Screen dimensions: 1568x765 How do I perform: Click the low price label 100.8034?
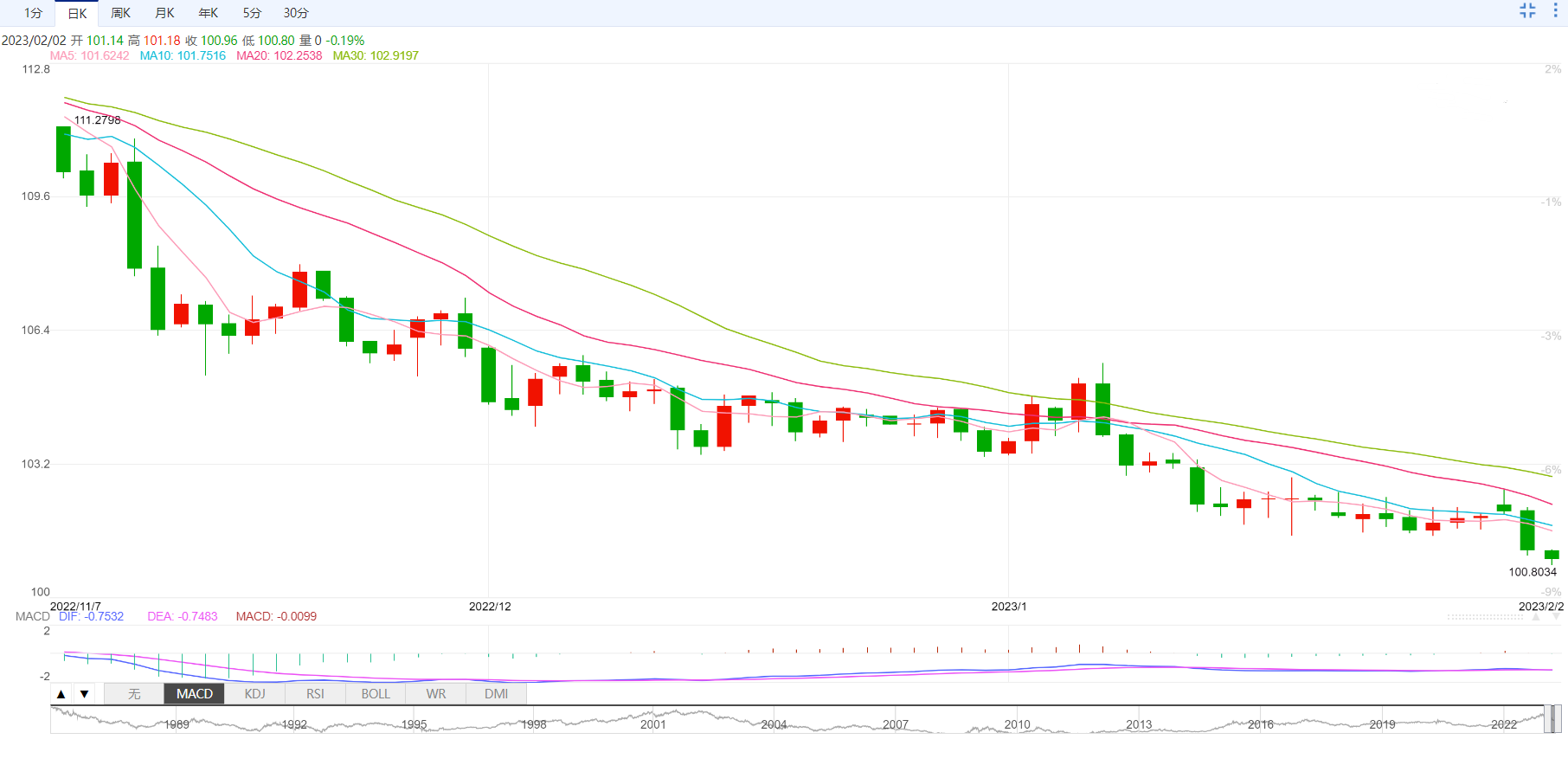[1533, 572]
